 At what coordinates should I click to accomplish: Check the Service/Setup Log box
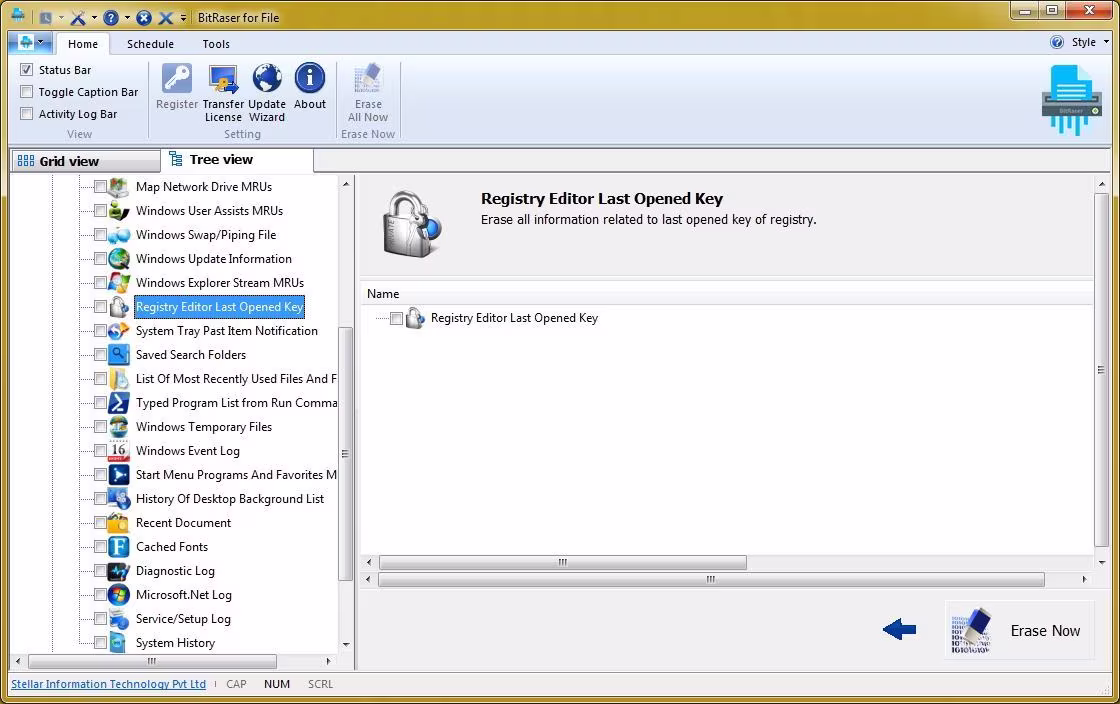pos(101,619)
